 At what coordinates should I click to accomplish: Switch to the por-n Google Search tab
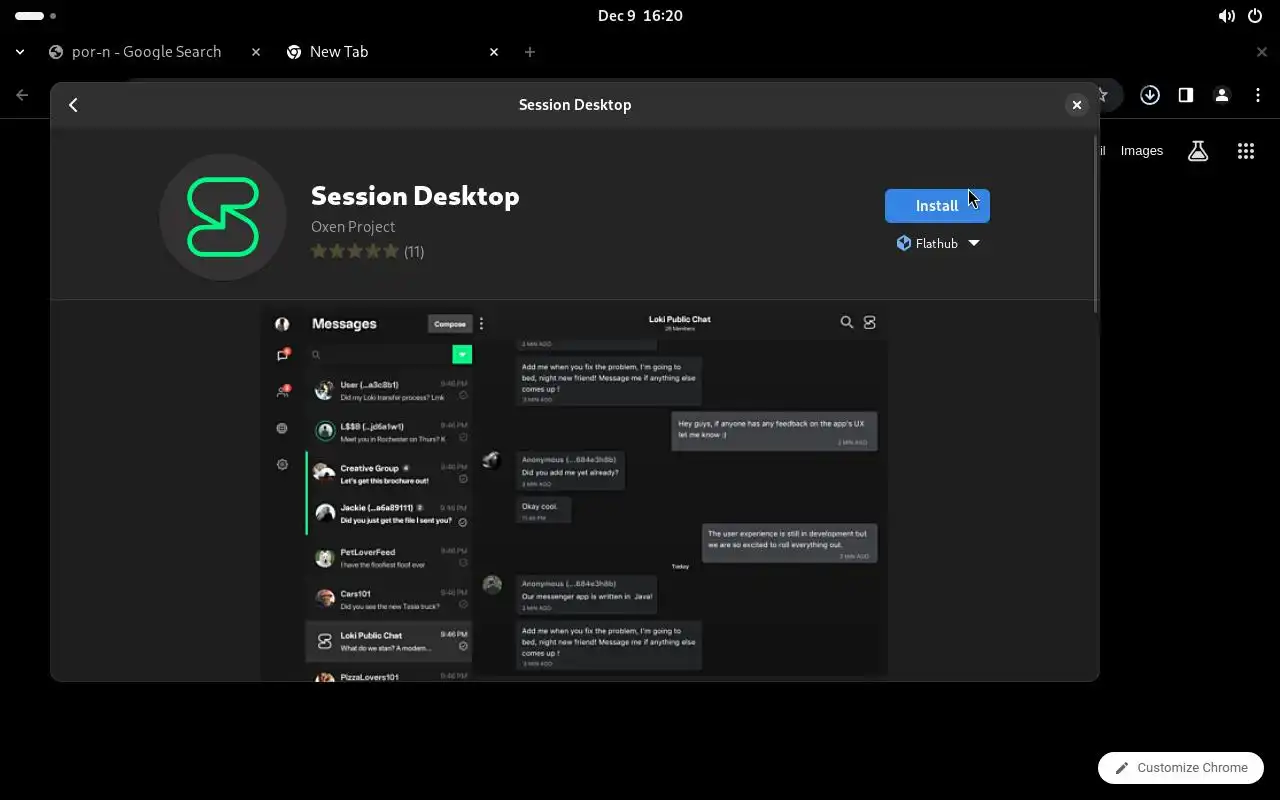146,52
